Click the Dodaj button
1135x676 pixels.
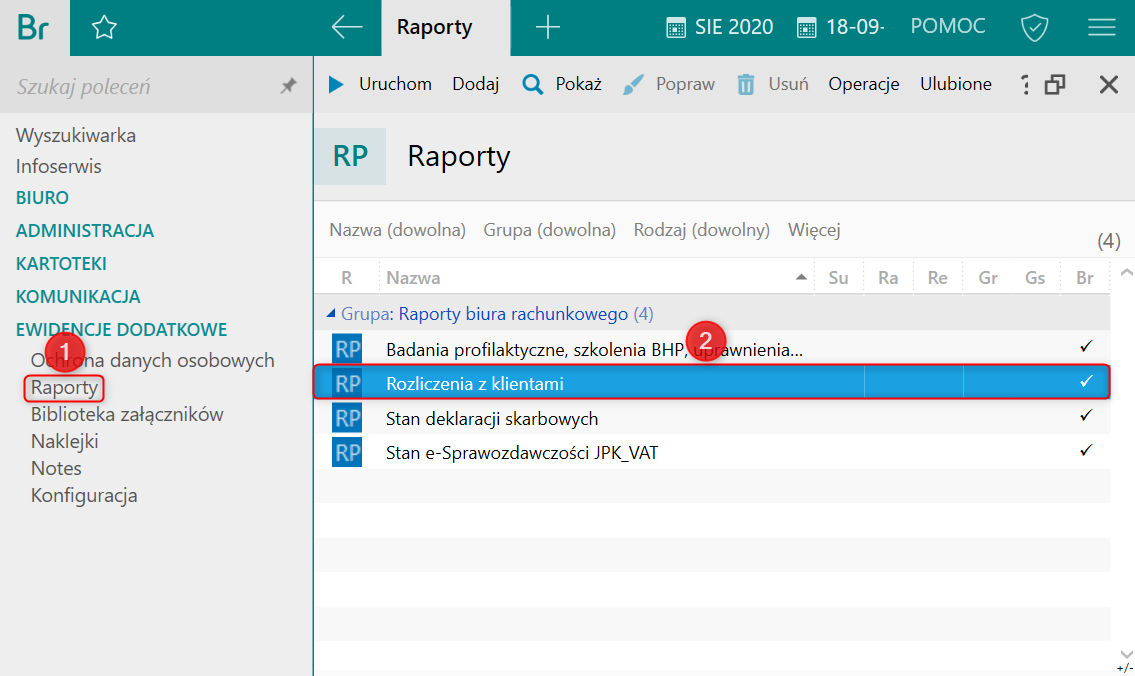(x=475, y=84)
